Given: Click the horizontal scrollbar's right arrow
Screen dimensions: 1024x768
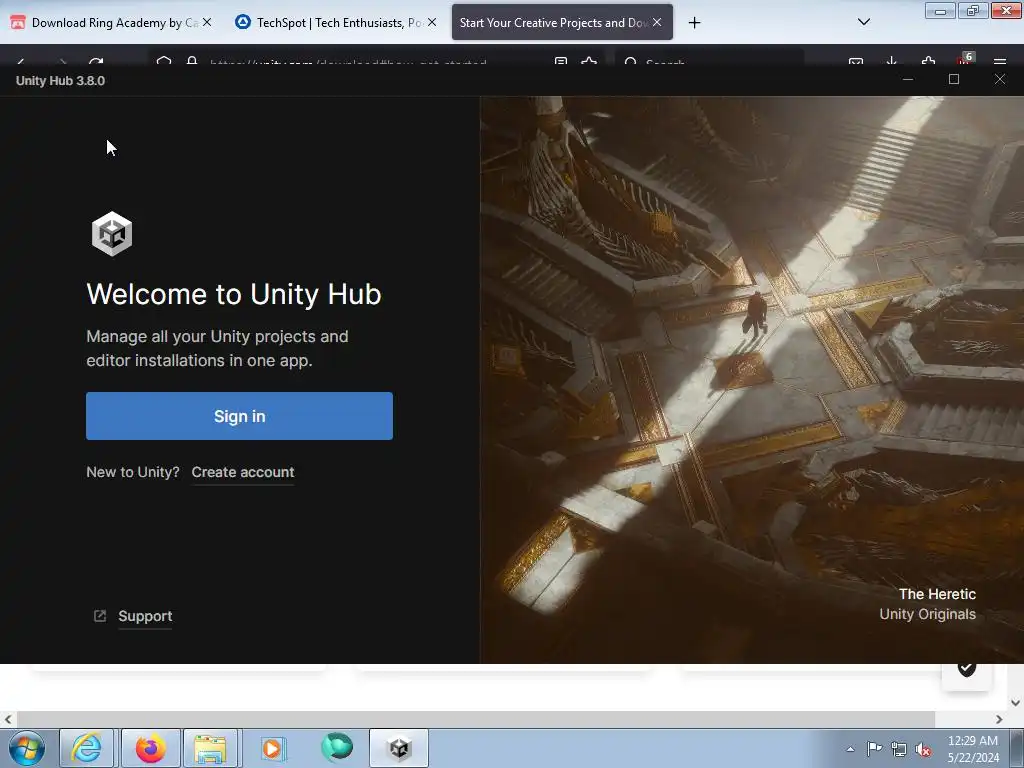Looking at the screenshot, I should (x=999, y=719).
